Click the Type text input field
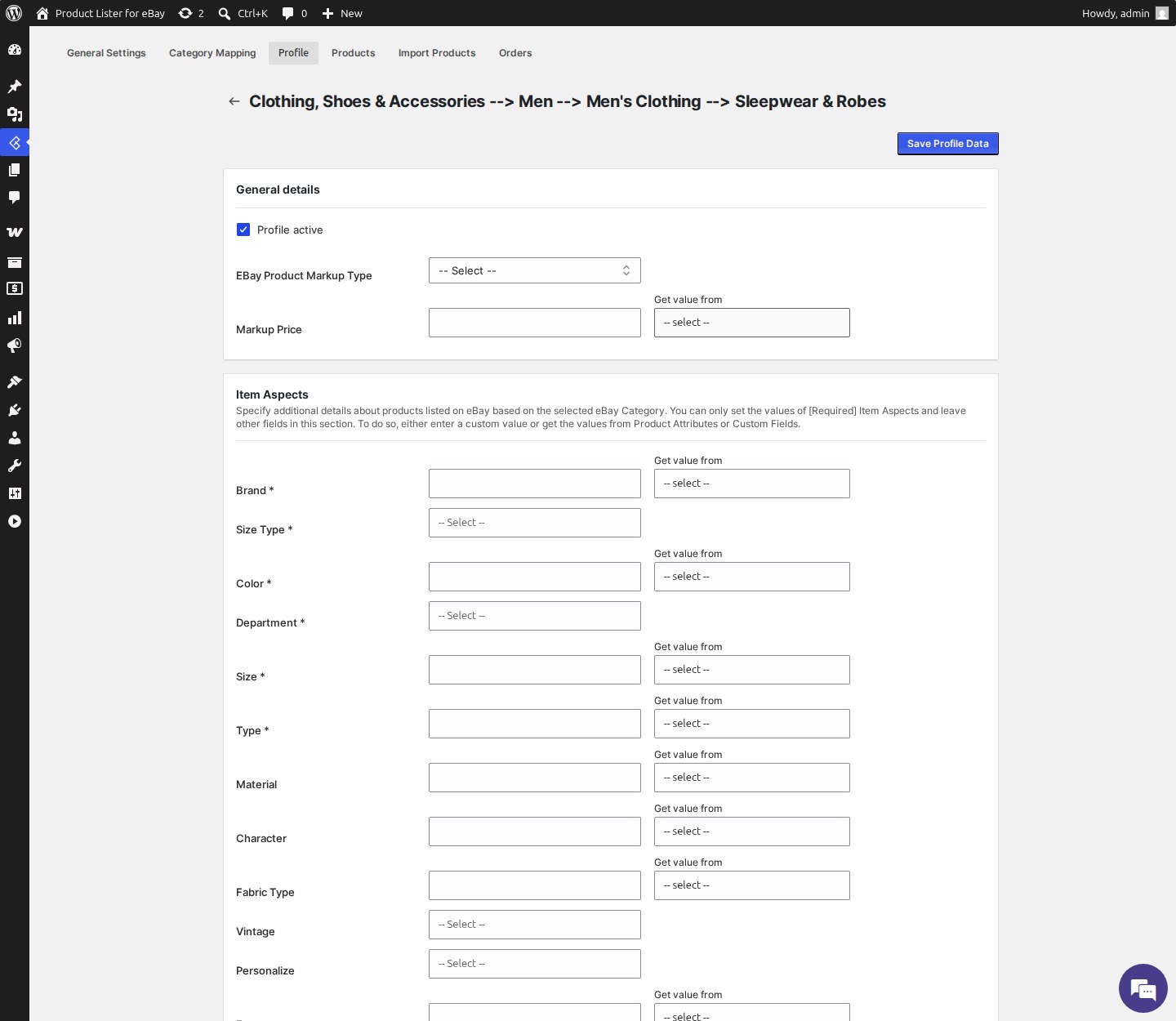 click(x=535, y=724)
